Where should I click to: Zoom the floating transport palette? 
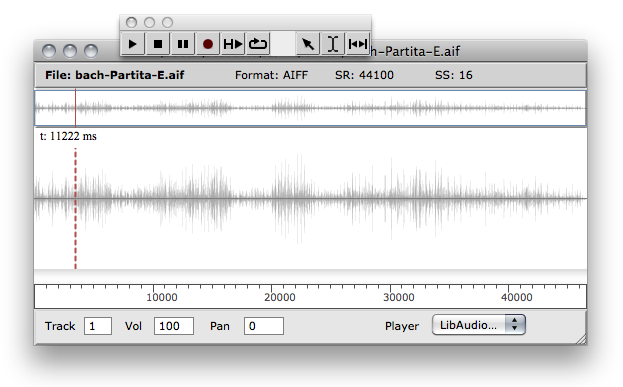tap(167, 23)
